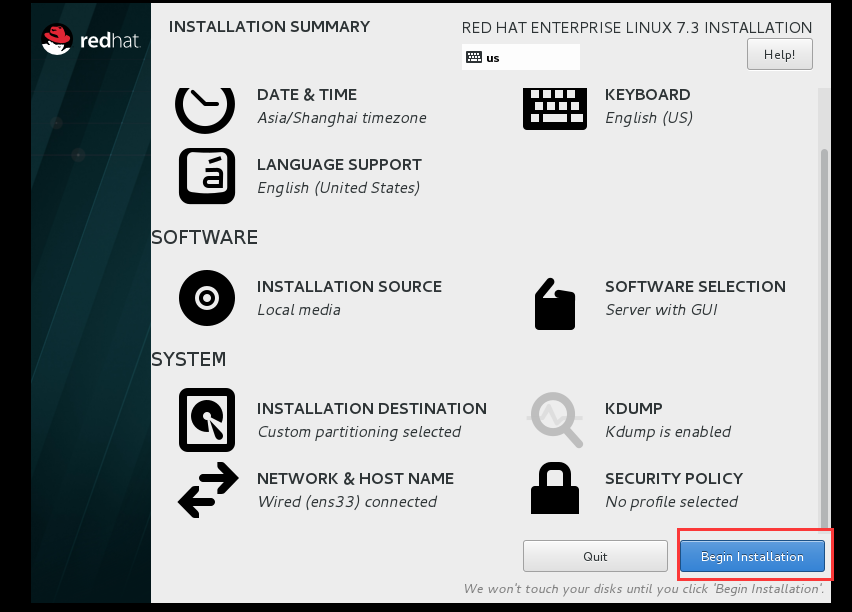Viewport: 852px width, 612px height.
Task: Click 'English (US)' keyboard text
Action: point(649,118)
